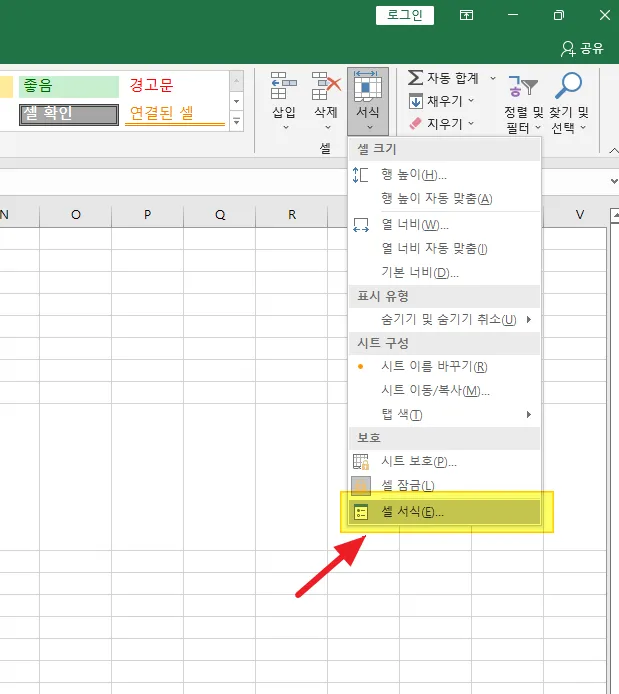This screenshot has height=694, width=619.
Task: Open the 자동 합계 dropdown arrow
Action: pos(493,78)
